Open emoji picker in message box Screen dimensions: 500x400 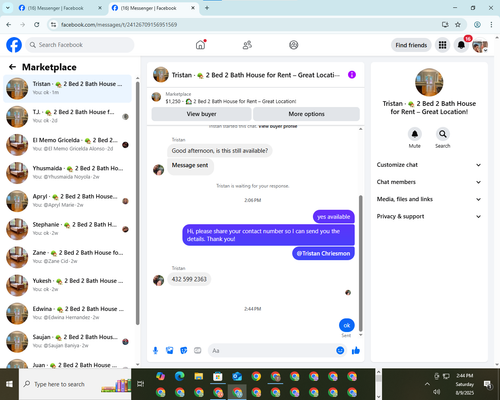[x=340, y=350]
